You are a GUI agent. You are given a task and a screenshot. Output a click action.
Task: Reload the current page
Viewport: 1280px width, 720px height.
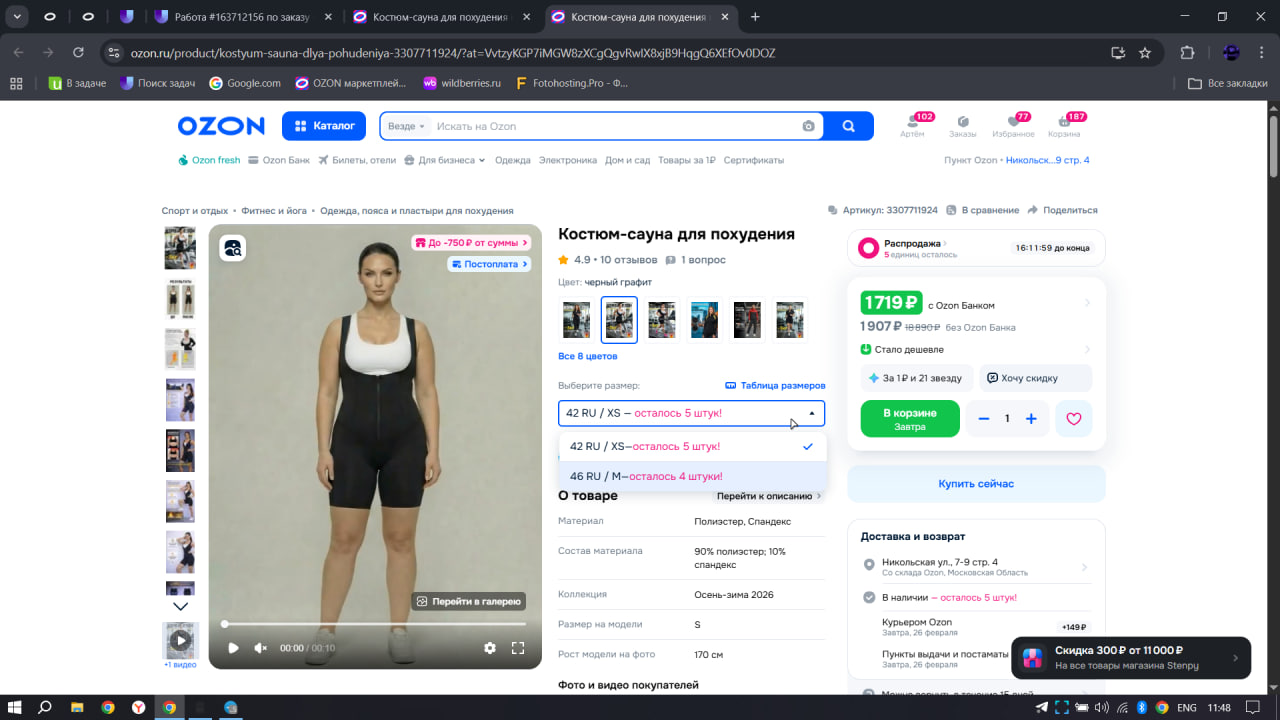79,53
